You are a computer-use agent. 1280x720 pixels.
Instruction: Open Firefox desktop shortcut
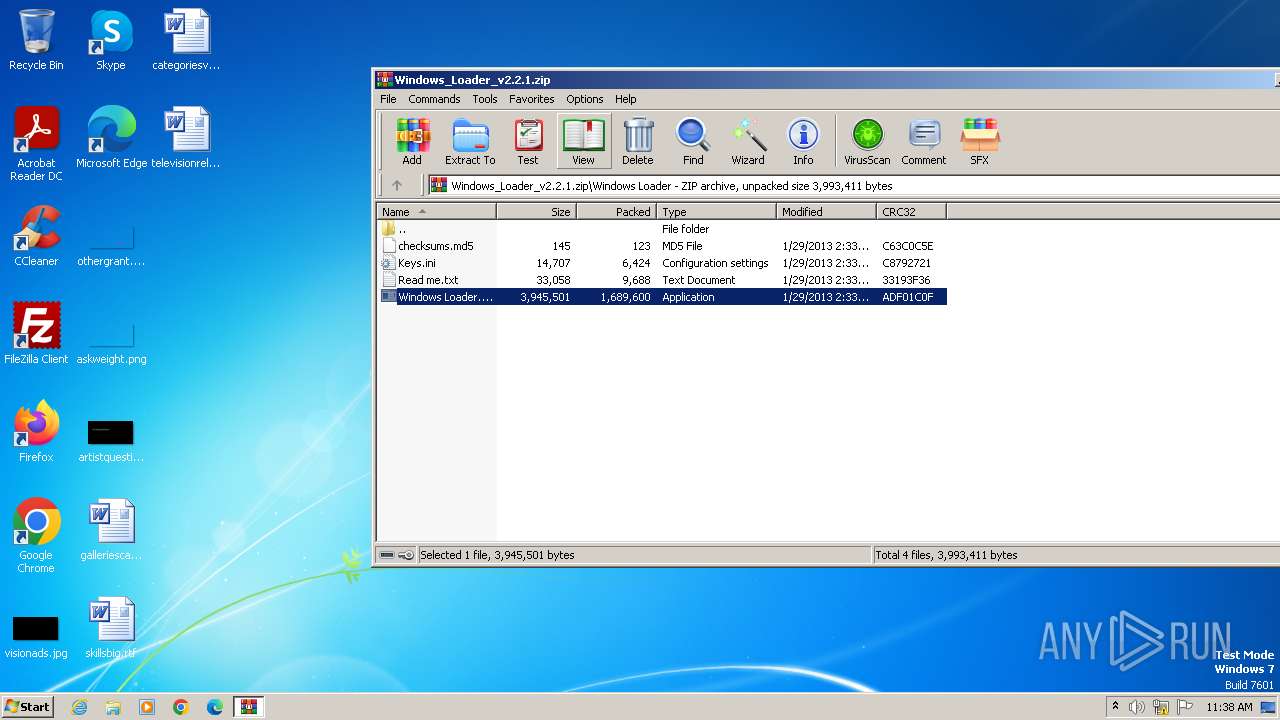[36, 432]
